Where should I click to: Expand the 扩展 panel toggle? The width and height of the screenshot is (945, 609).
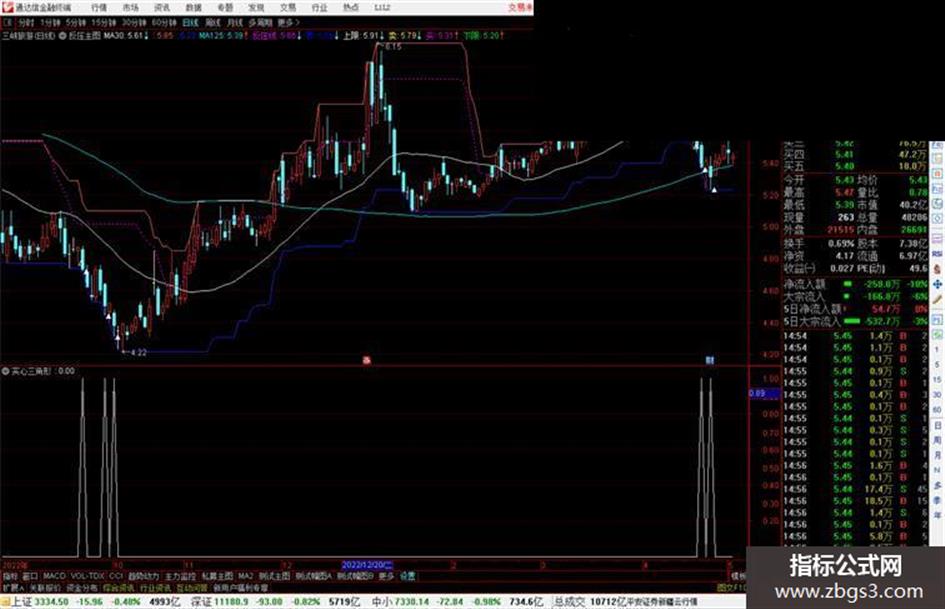point(13,588)
